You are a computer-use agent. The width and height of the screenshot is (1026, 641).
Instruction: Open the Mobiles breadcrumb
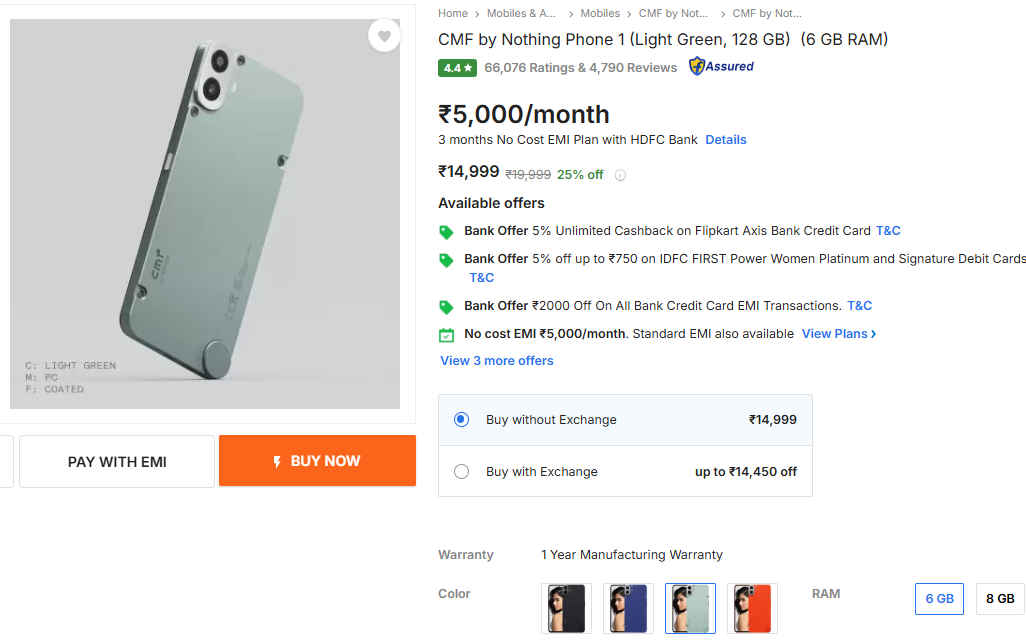tap(600, 14)
